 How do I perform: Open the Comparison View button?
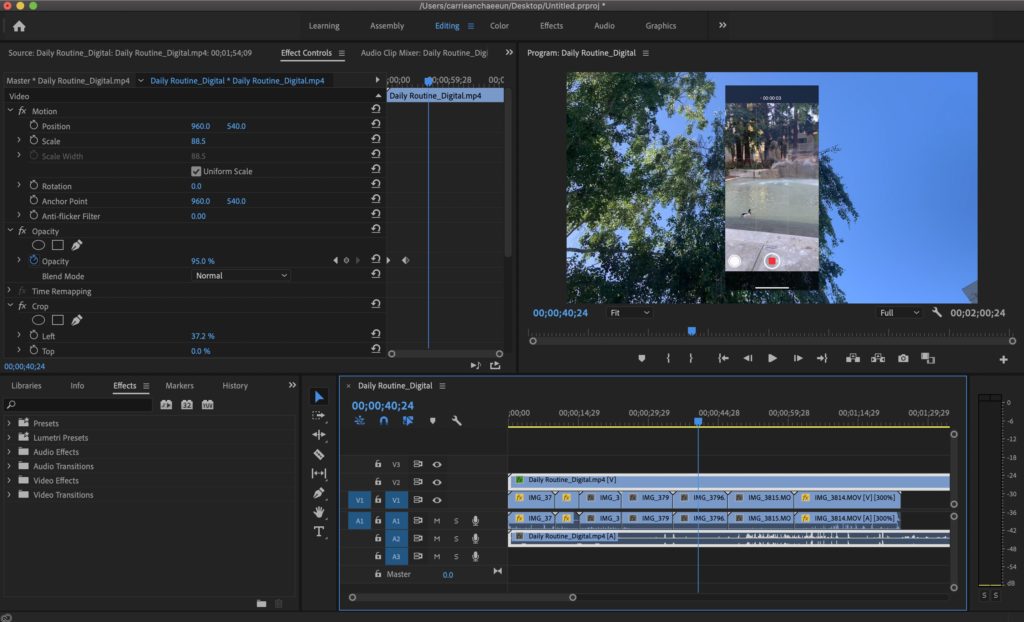pos(928,358)
